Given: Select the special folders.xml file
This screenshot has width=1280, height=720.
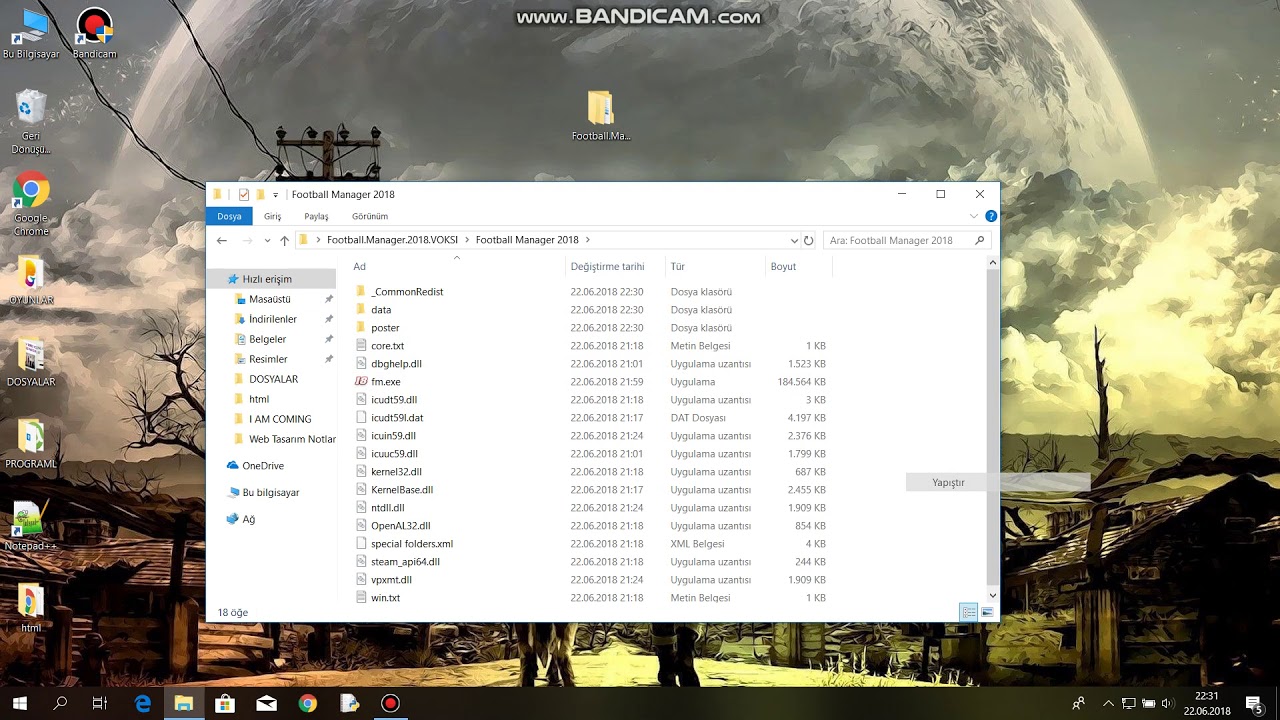Looking at the screenshot, I should point(411,544).
